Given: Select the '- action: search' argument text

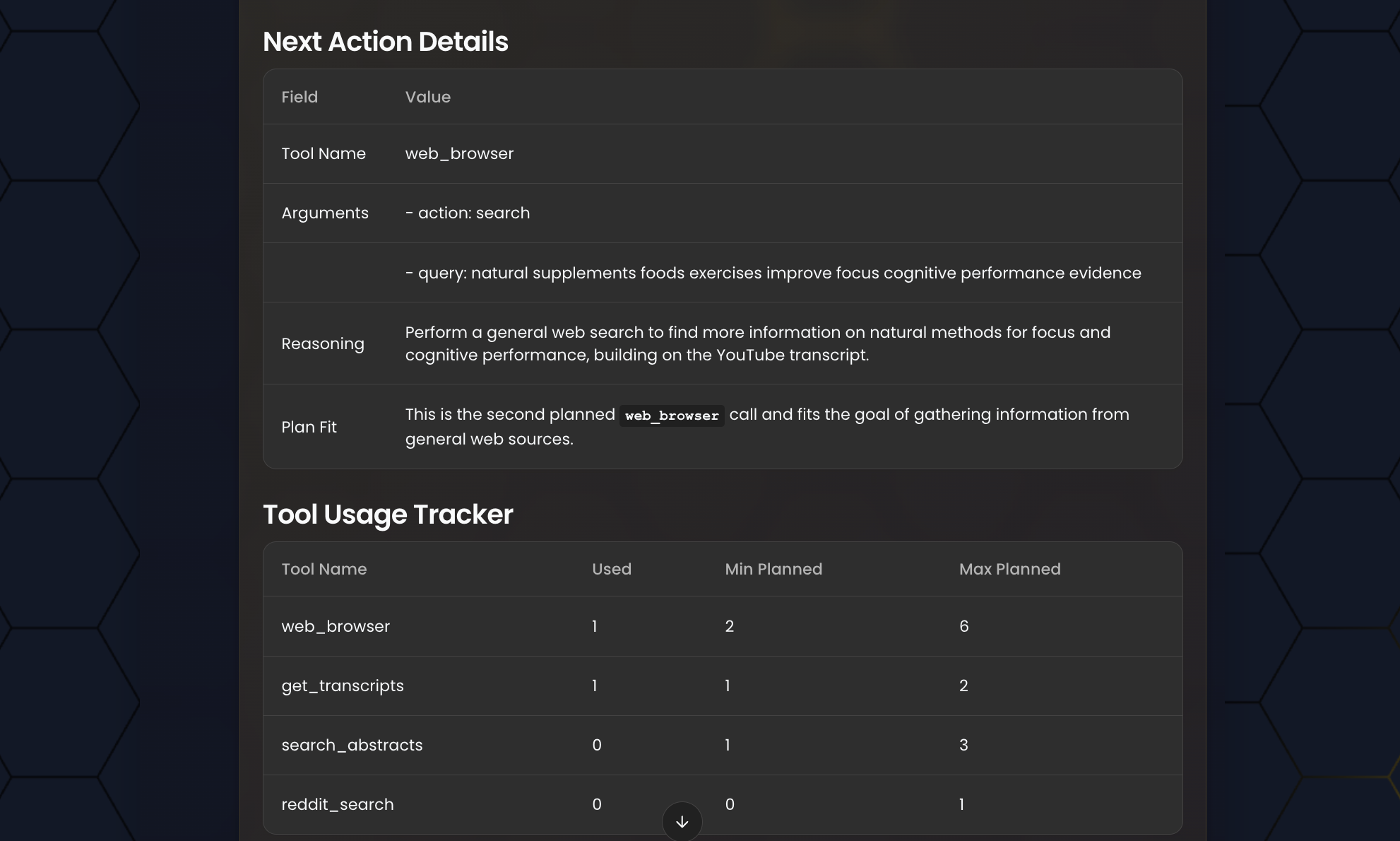Looking at the screenshot, I should (x=467, y=213).
